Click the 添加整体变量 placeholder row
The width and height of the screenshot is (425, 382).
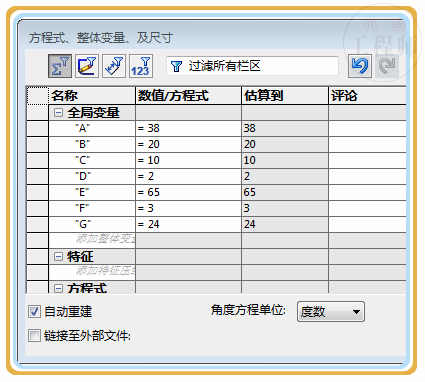click(x=92, y=240)
